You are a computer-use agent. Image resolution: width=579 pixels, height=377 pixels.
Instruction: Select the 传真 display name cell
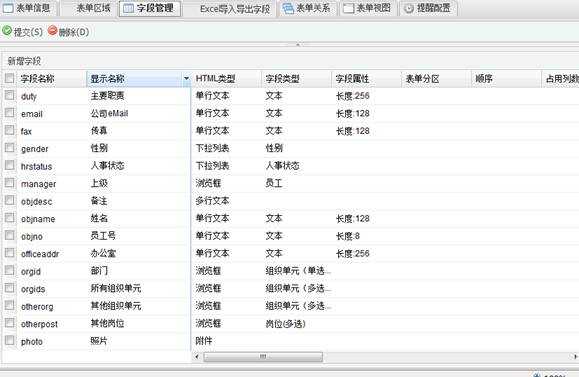point(99,130)
